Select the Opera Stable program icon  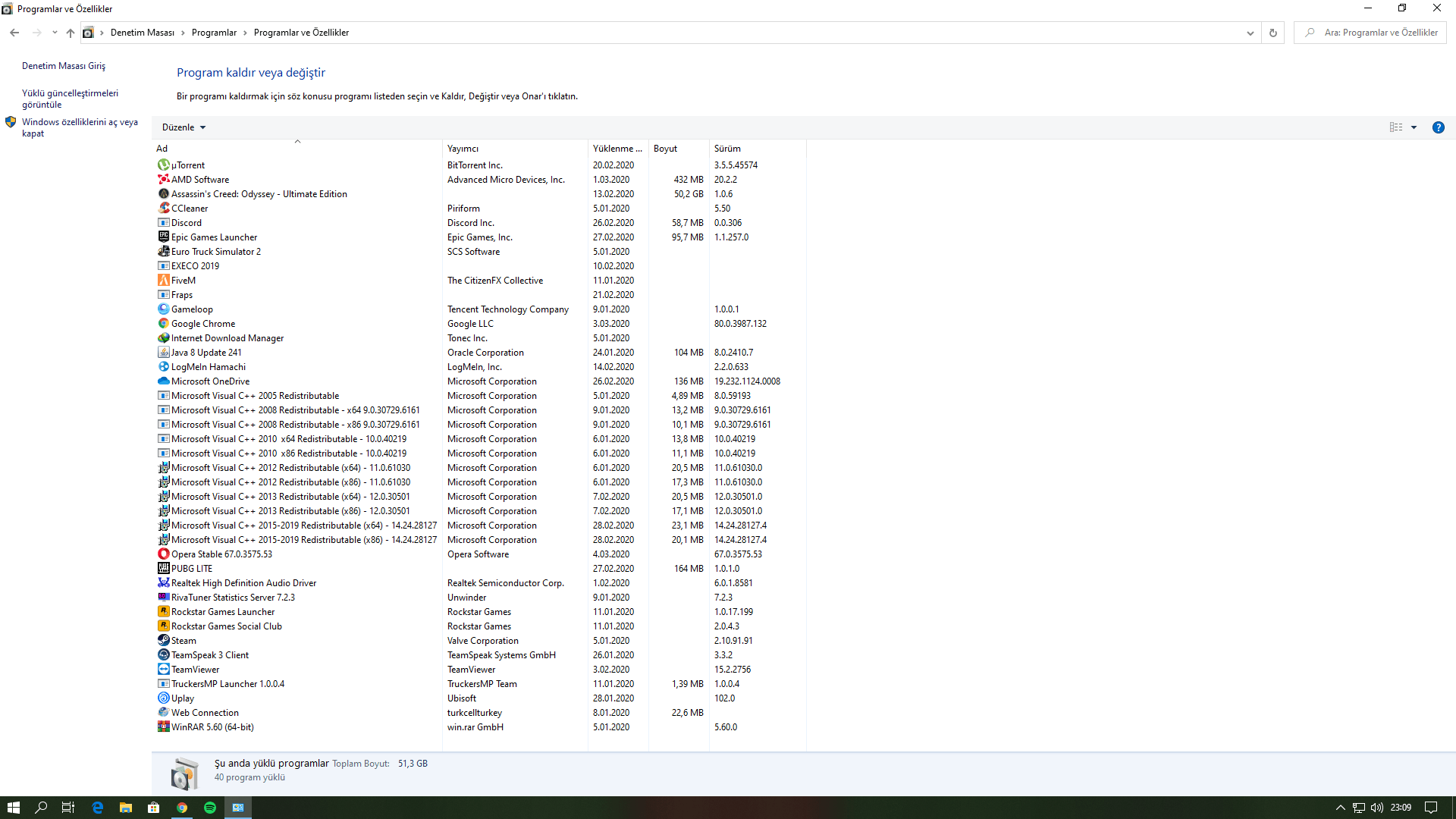163,554
